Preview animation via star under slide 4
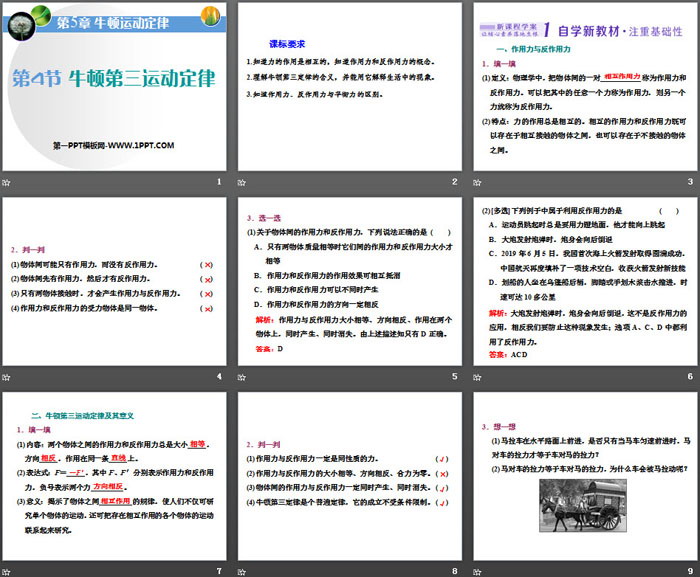Viewport: 700px width, 577px height. pyautogui.click(x=7, y=376)
